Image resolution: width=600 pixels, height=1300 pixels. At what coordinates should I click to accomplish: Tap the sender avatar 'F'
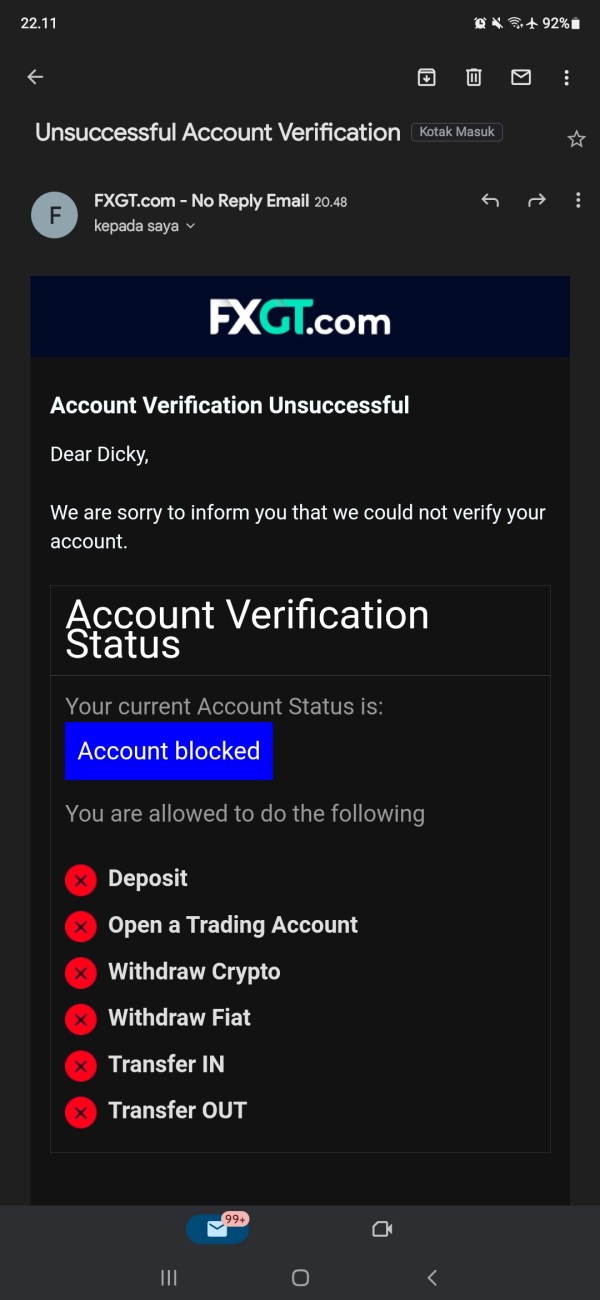(54, 214)
